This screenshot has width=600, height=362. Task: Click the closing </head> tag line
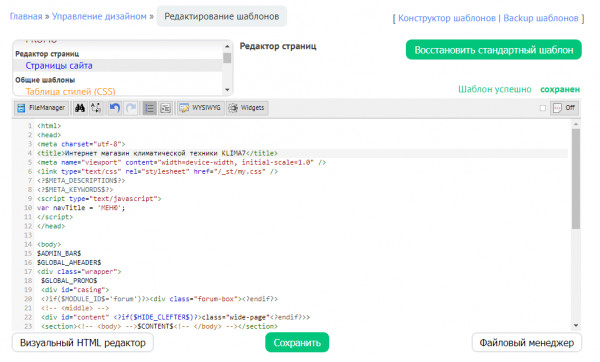(x=51, y=226)
